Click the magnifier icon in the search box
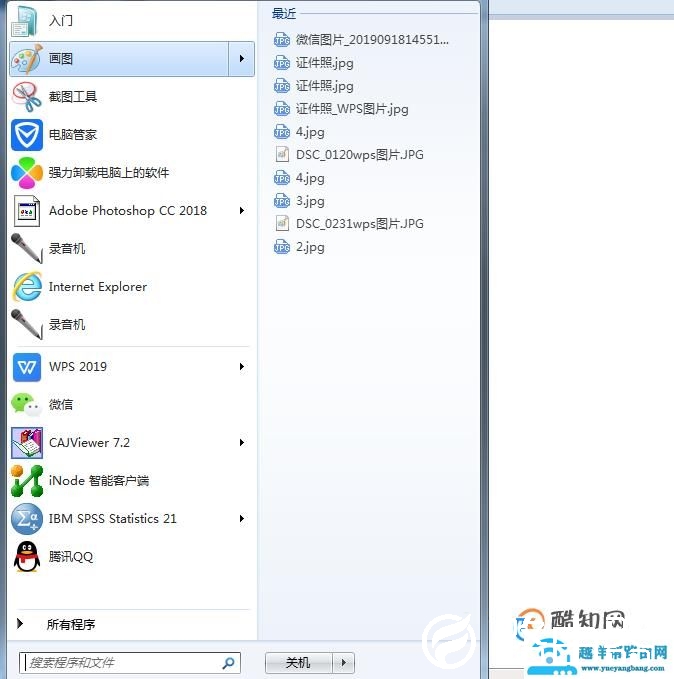The height and width of the screenshot is (679, 674). click(x=228, y=663)
